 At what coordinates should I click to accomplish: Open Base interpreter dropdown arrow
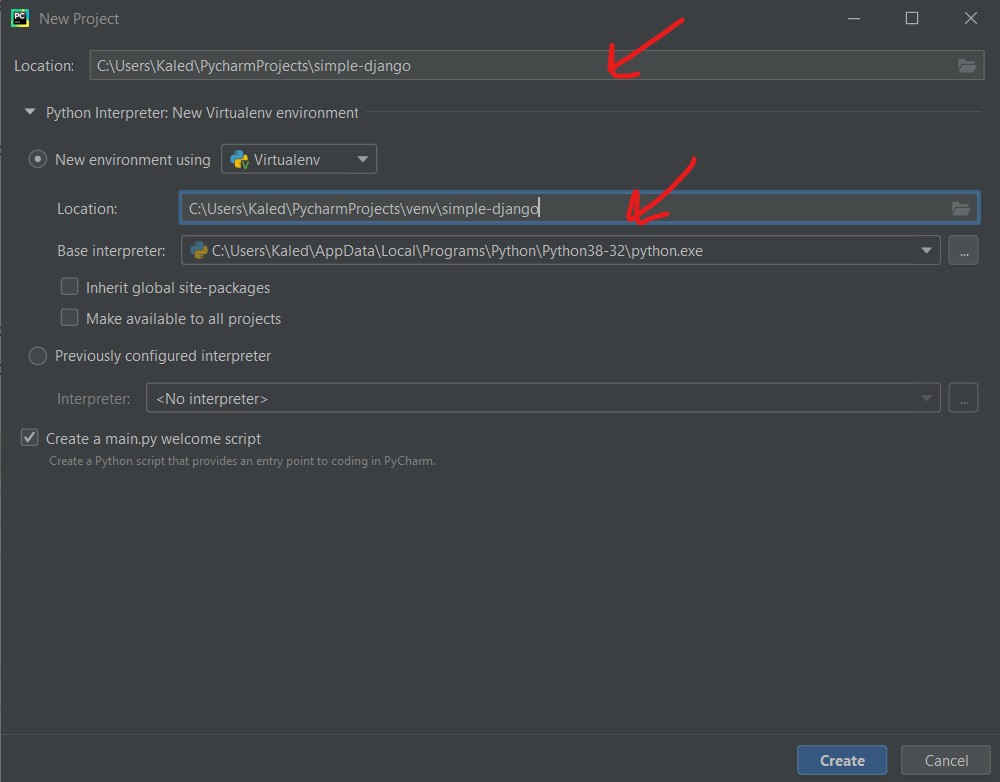926,251
